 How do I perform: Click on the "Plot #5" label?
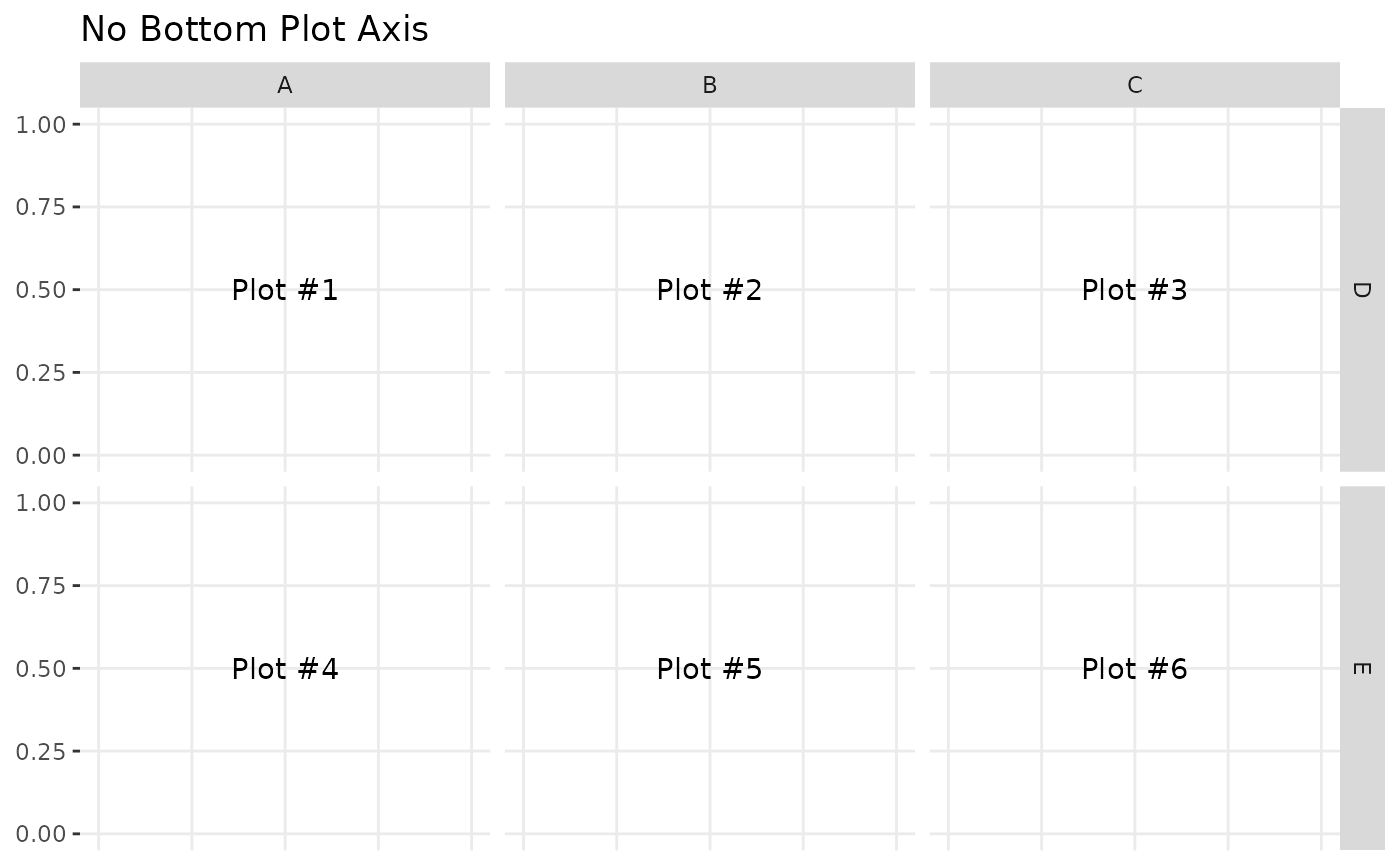coord(709,669)
